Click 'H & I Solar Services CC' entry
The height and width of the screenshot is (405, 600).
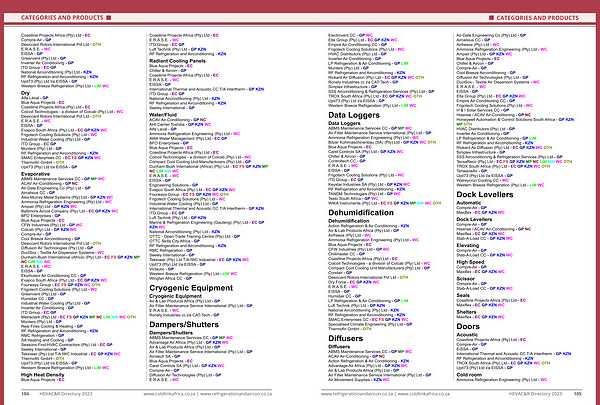tap(483, 110)
